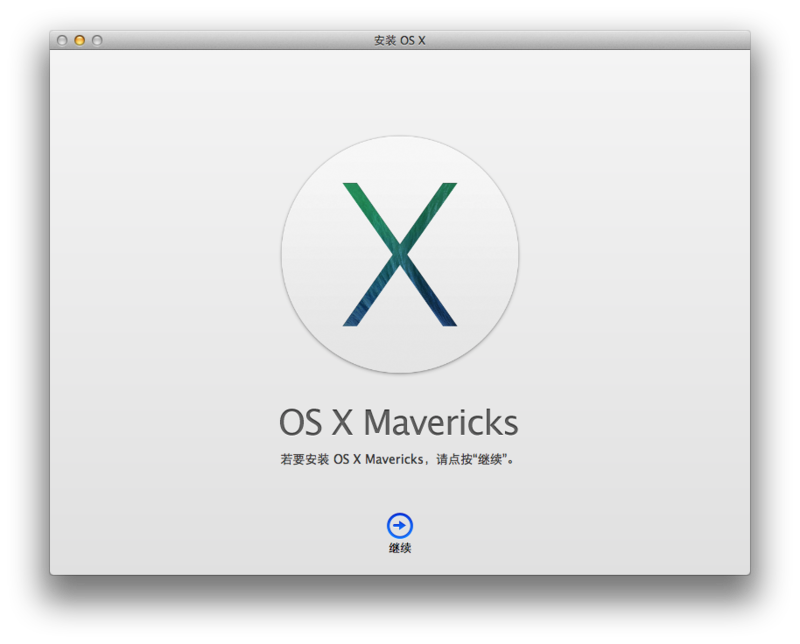Click the gray close button in the title bar
The width and height of the screenshot is (800, 644).
tap(62, 40)
